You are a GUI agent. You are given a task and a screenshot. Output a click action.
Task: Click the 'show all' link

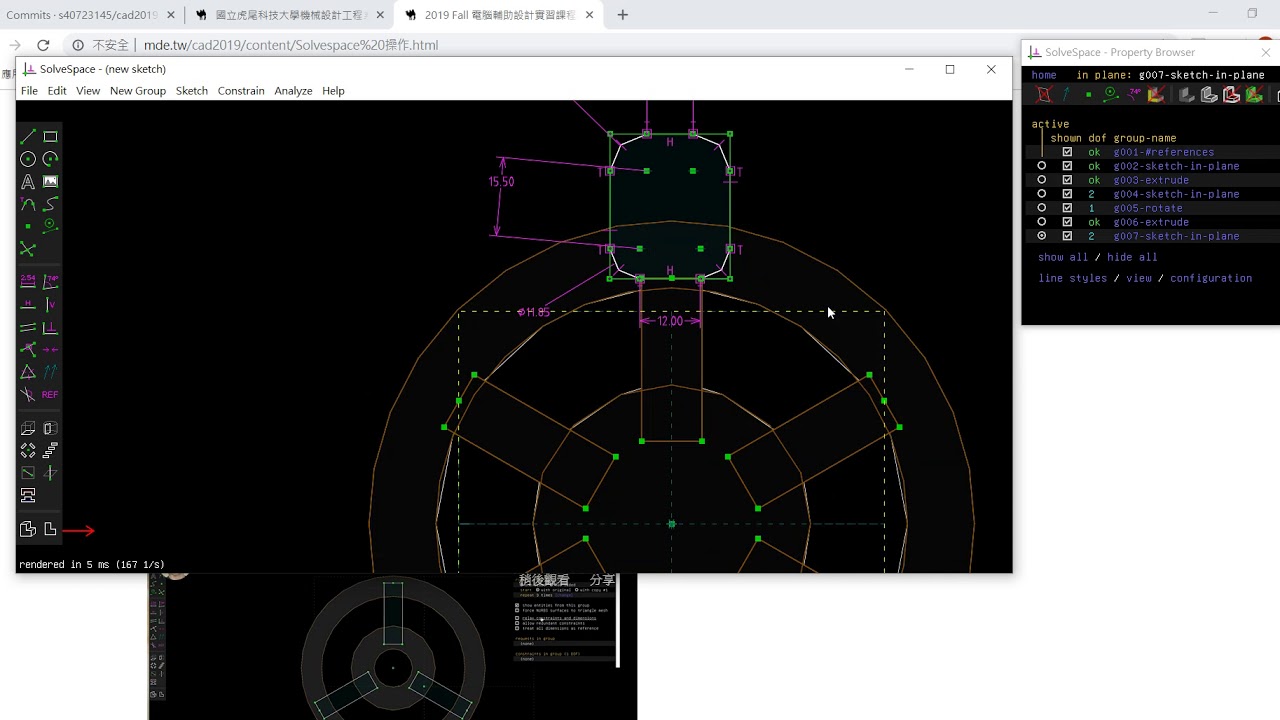1064,257
